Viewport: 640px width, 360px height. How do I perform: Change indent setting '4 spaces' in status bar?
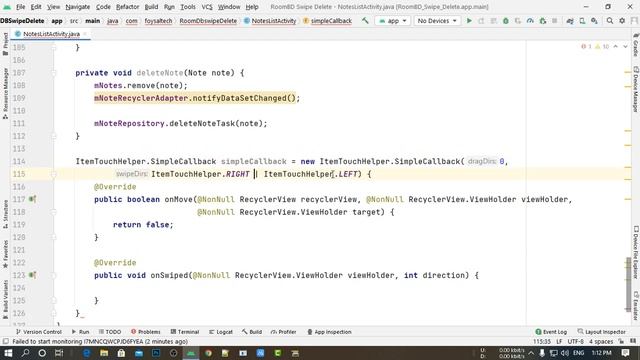click(601, 341)
